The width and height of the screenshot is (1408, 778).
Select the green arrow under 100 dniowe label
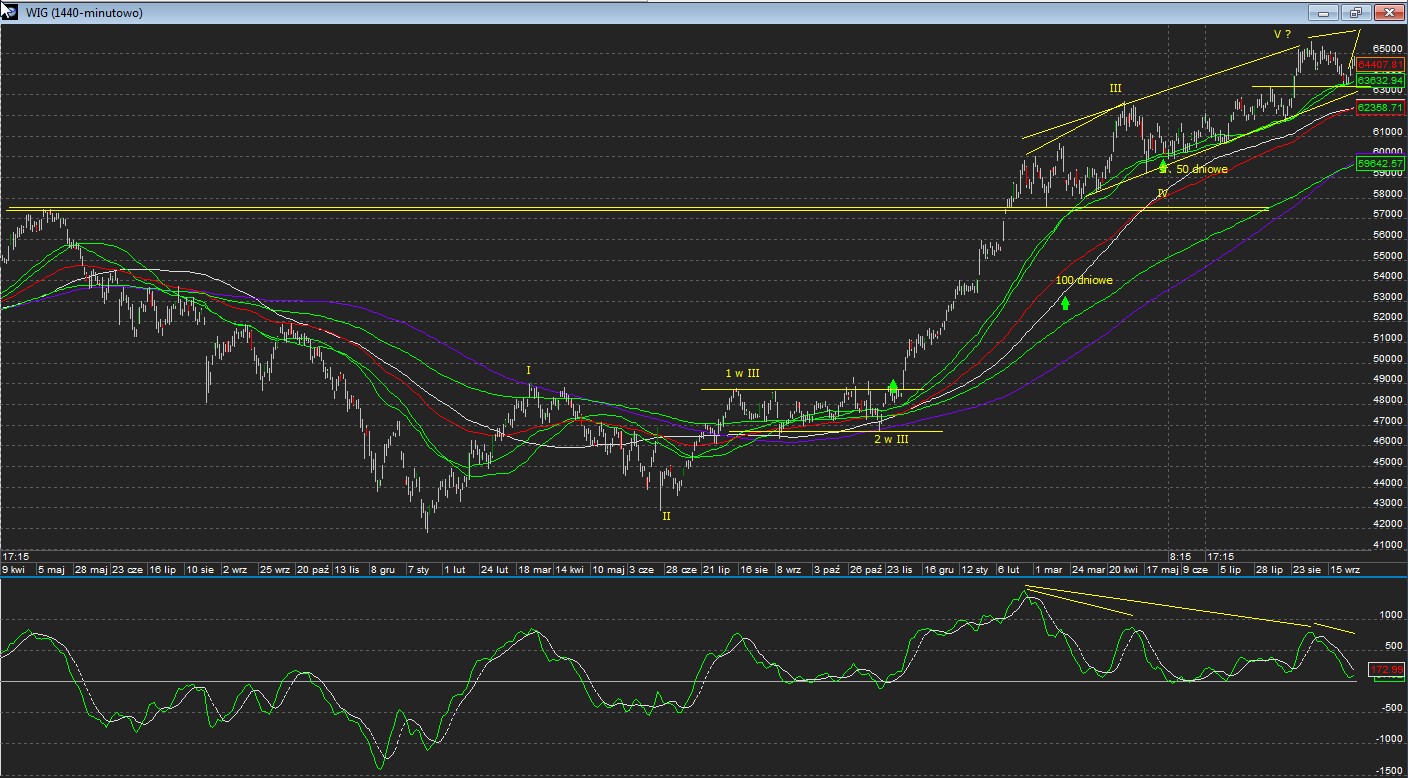1066,302
